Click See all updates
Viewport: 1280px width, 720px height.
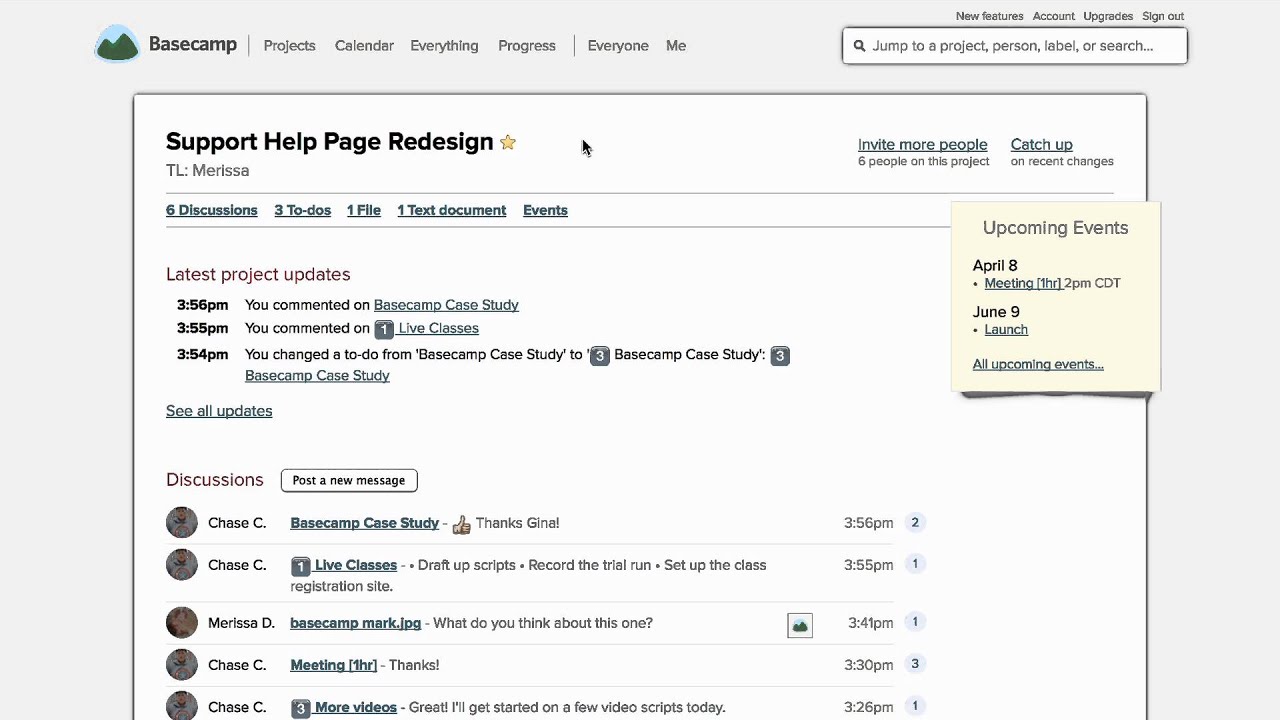point(219,411)
